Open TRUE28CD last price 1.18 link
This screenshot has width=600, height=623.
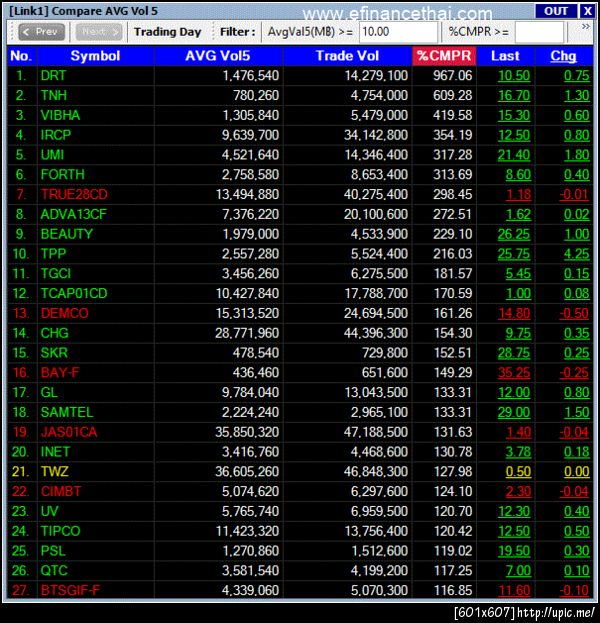(518, 194)
